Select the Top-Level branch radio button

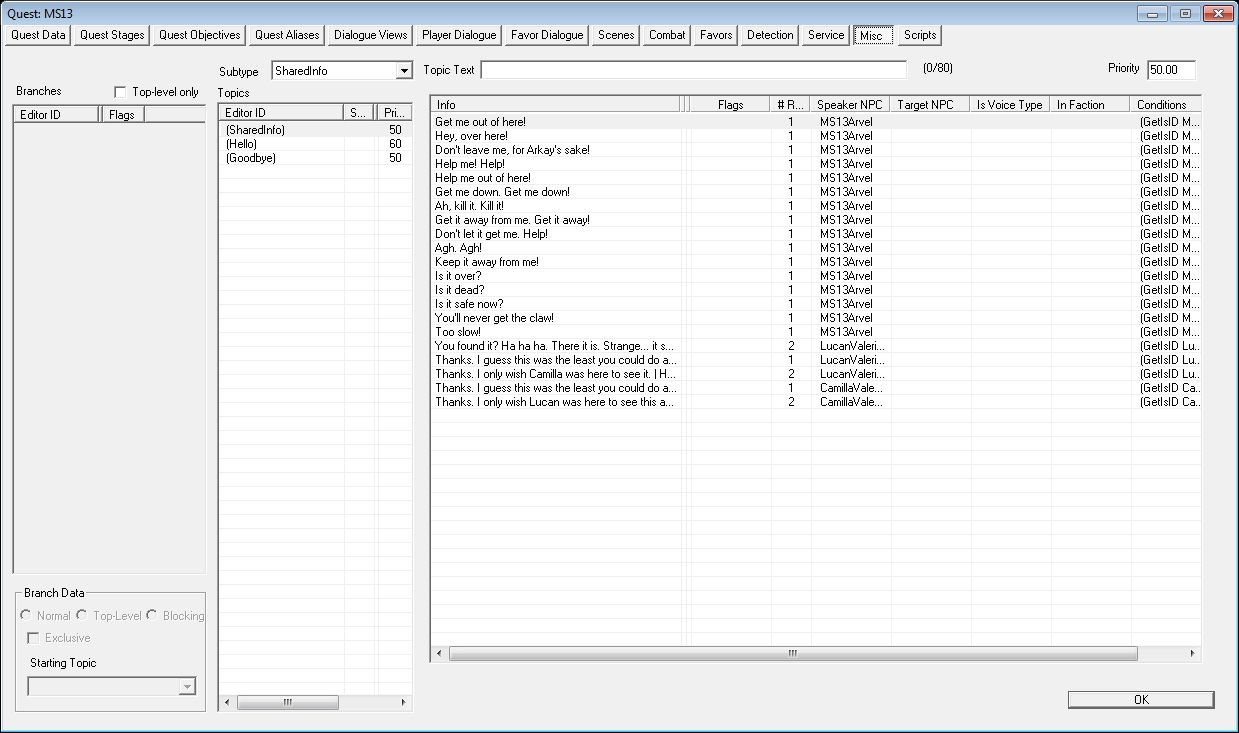point(82,616)
